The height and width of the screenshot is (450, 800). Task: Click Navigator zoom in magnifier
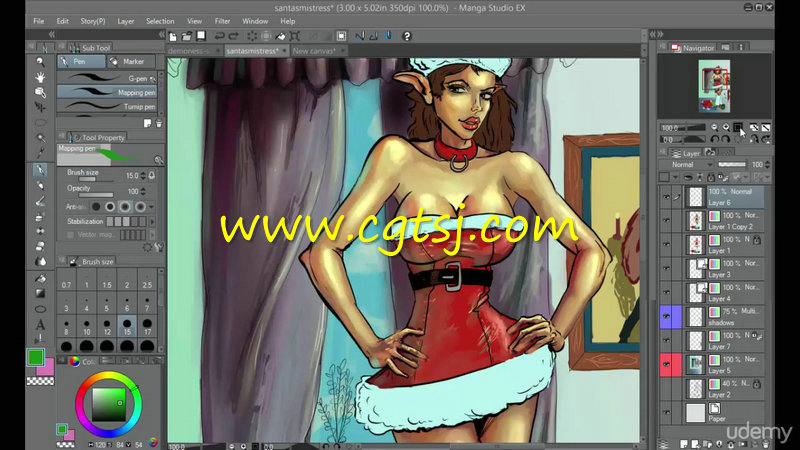[726, 128]
